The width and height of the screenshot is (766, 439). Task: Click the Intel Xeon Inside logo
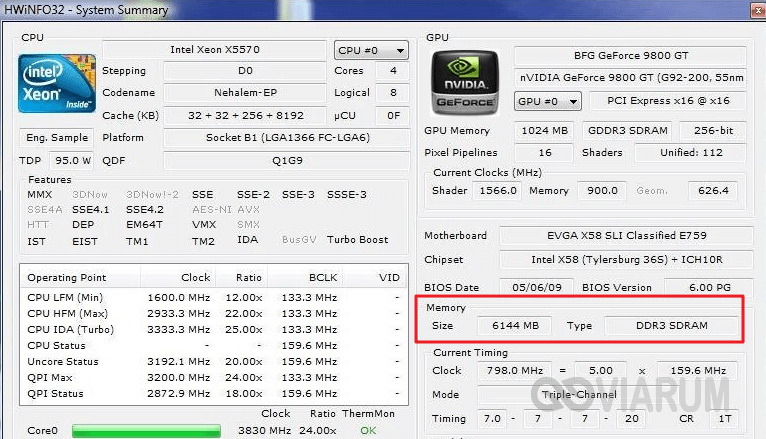pos(57,84)
